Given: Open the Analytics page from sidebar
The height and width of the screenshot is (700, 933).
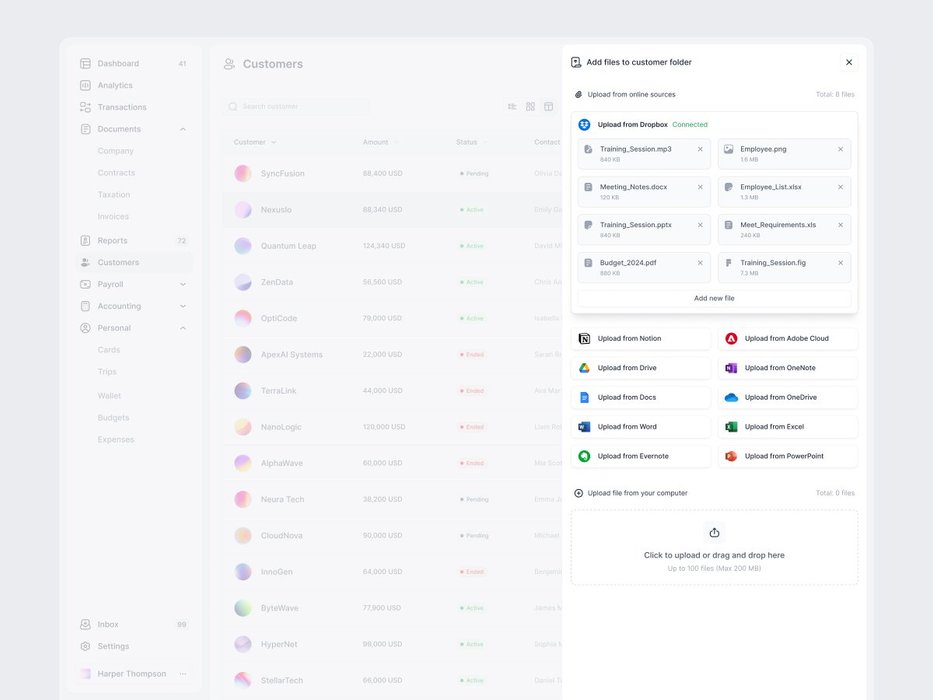Looking at the screenshot, I should click(115, 86).
